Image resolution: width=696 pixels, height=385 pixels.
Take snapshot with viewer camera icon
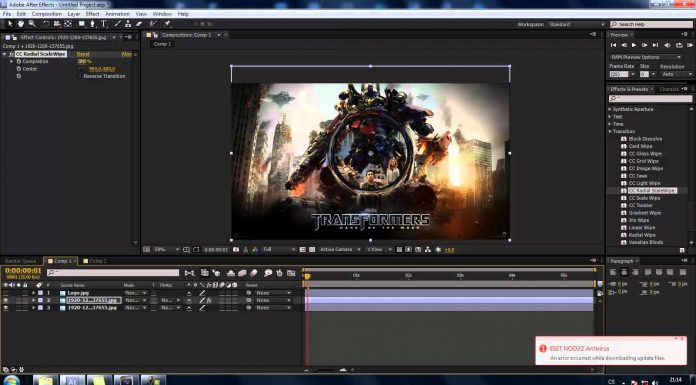tap(236, 250)
